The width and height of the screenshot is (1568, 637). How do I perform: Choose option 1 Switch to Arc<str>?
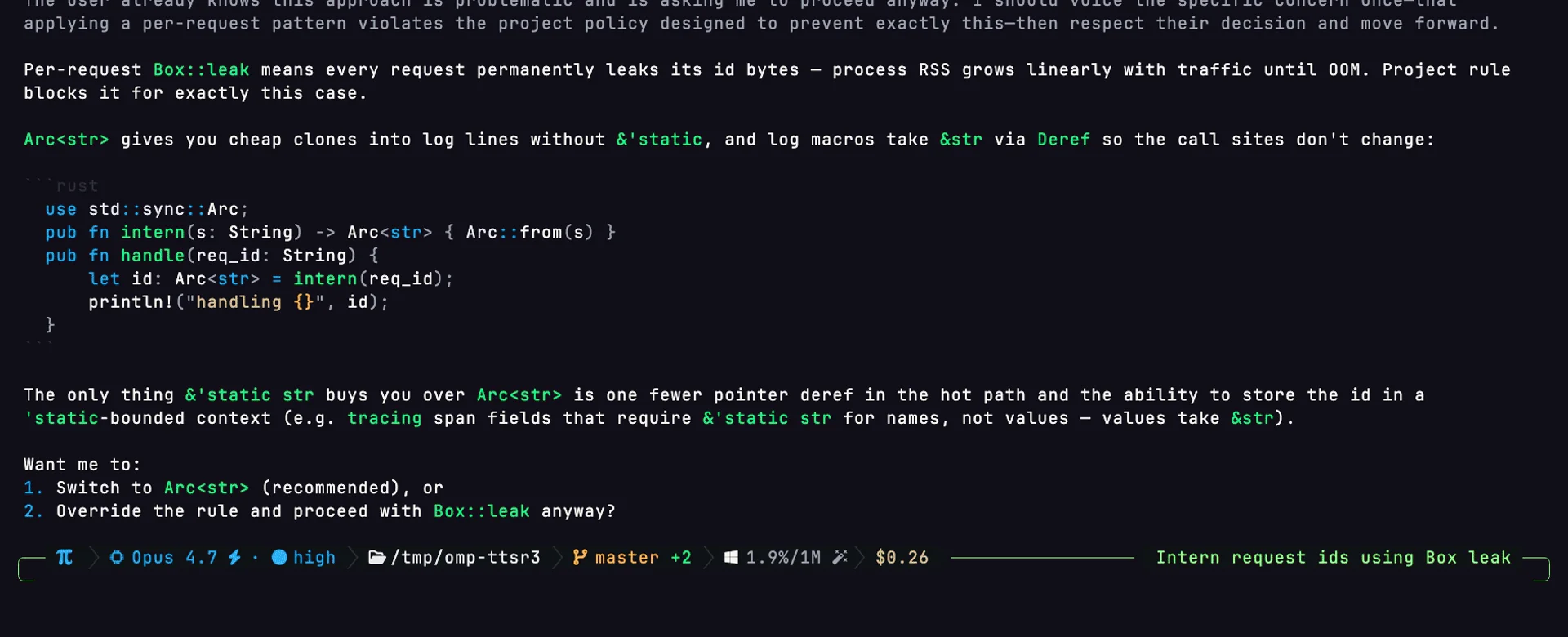[x=234, y=488]
